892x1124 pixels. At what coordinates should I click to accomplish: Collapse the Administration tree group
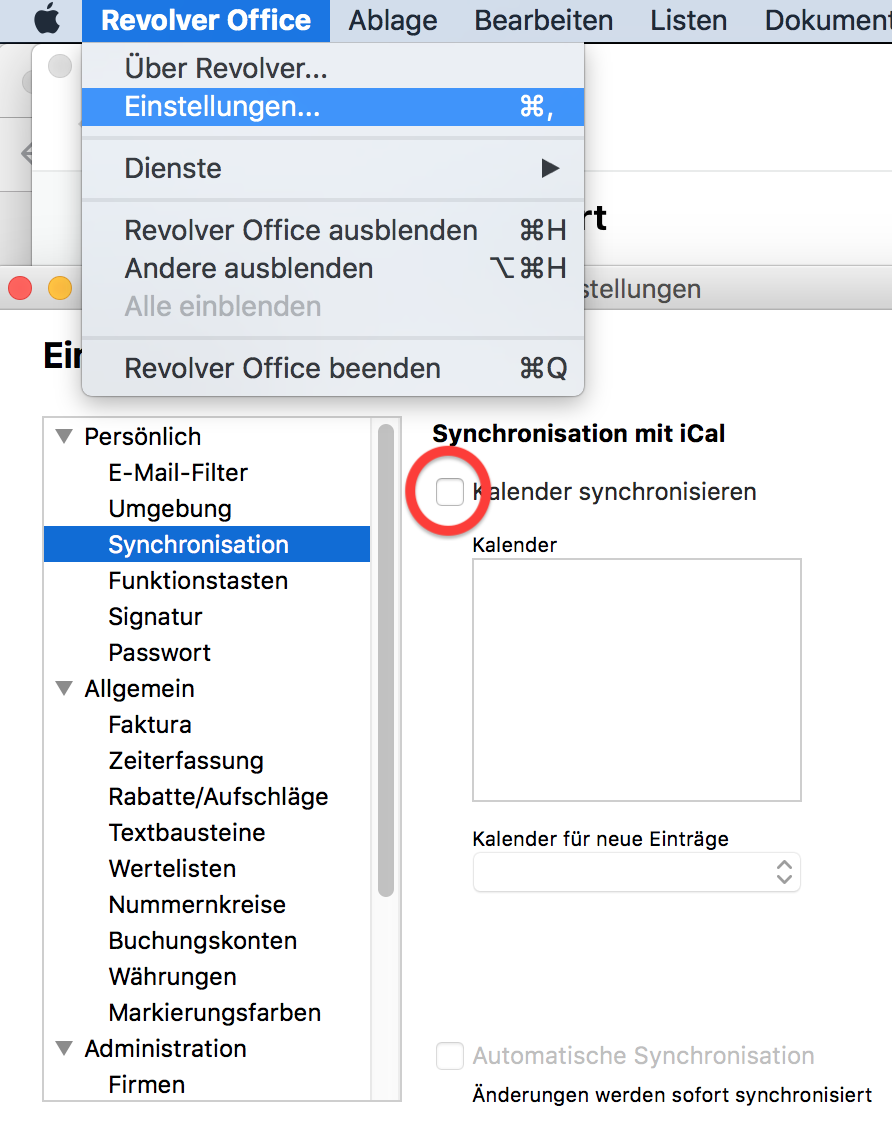pyautogui.click(x=65, y=1049)
